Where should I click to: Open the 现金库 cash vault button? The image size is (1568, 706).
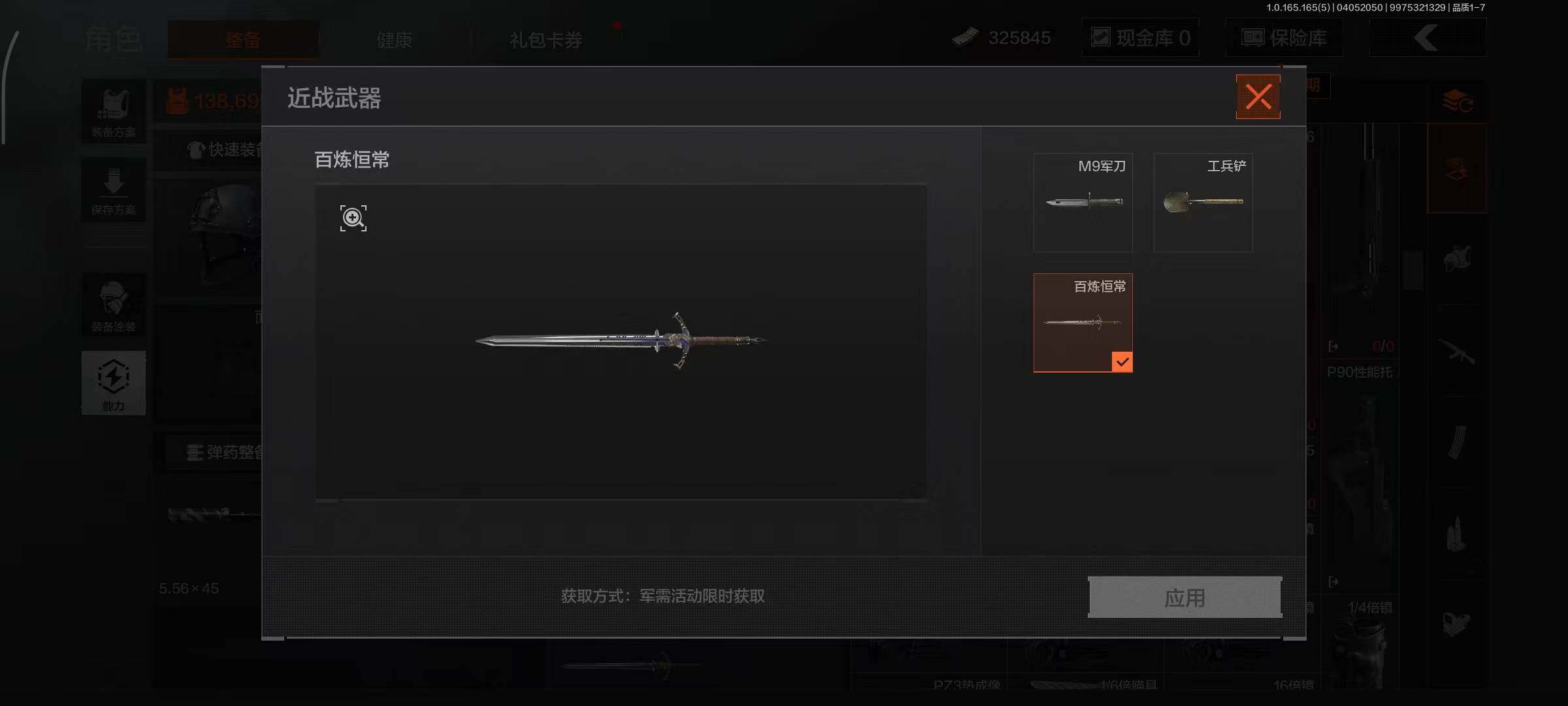(x=1141, y=38)
